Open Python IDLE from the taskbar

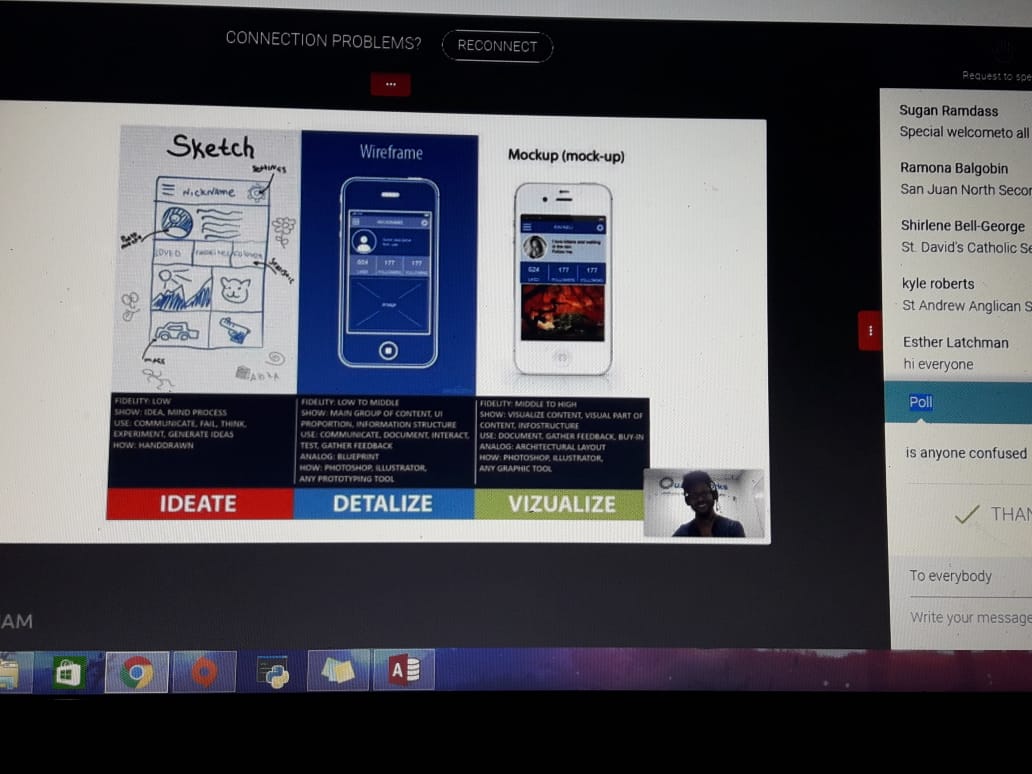click(272, 671)
